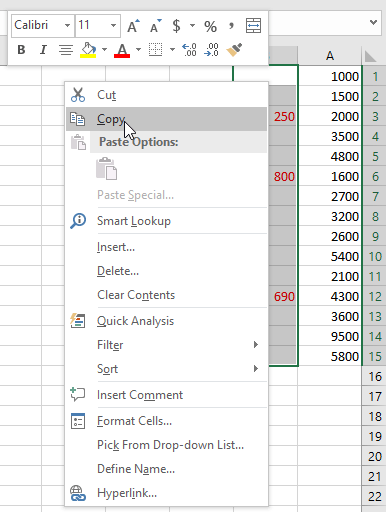Choose Cut from the context menu
Viewport: 386px width, 512px height.
[x=167, y=95]
